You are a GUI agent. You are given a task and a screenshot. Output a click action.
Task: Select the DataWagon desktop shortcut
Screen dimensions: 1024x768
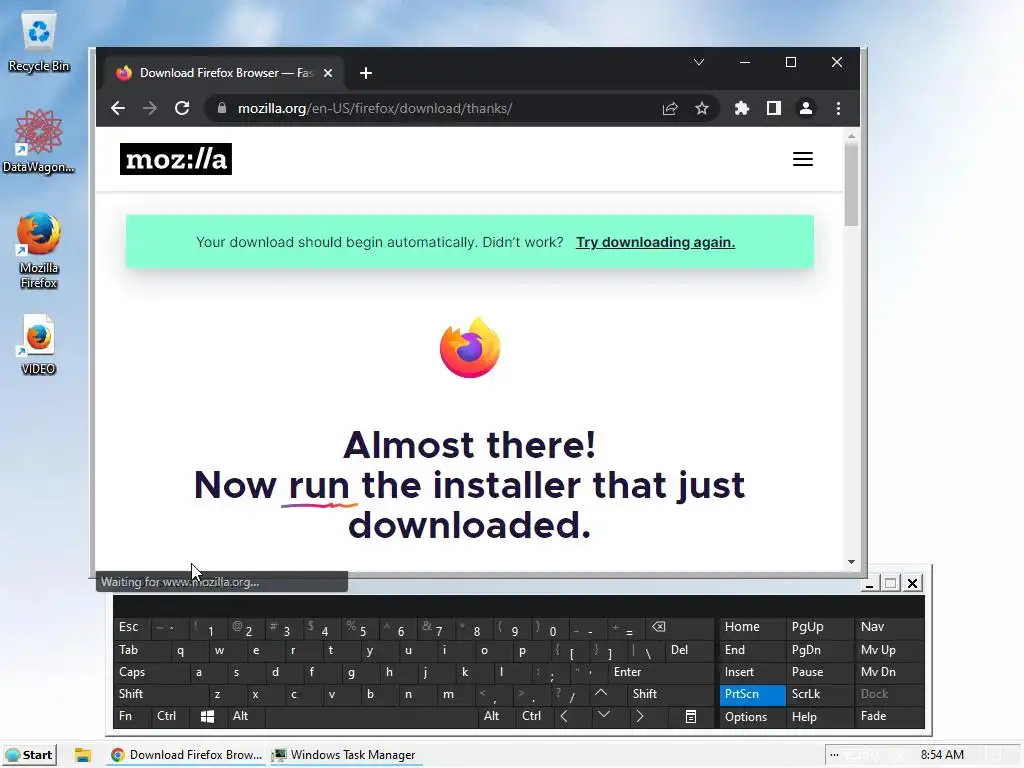39,142
